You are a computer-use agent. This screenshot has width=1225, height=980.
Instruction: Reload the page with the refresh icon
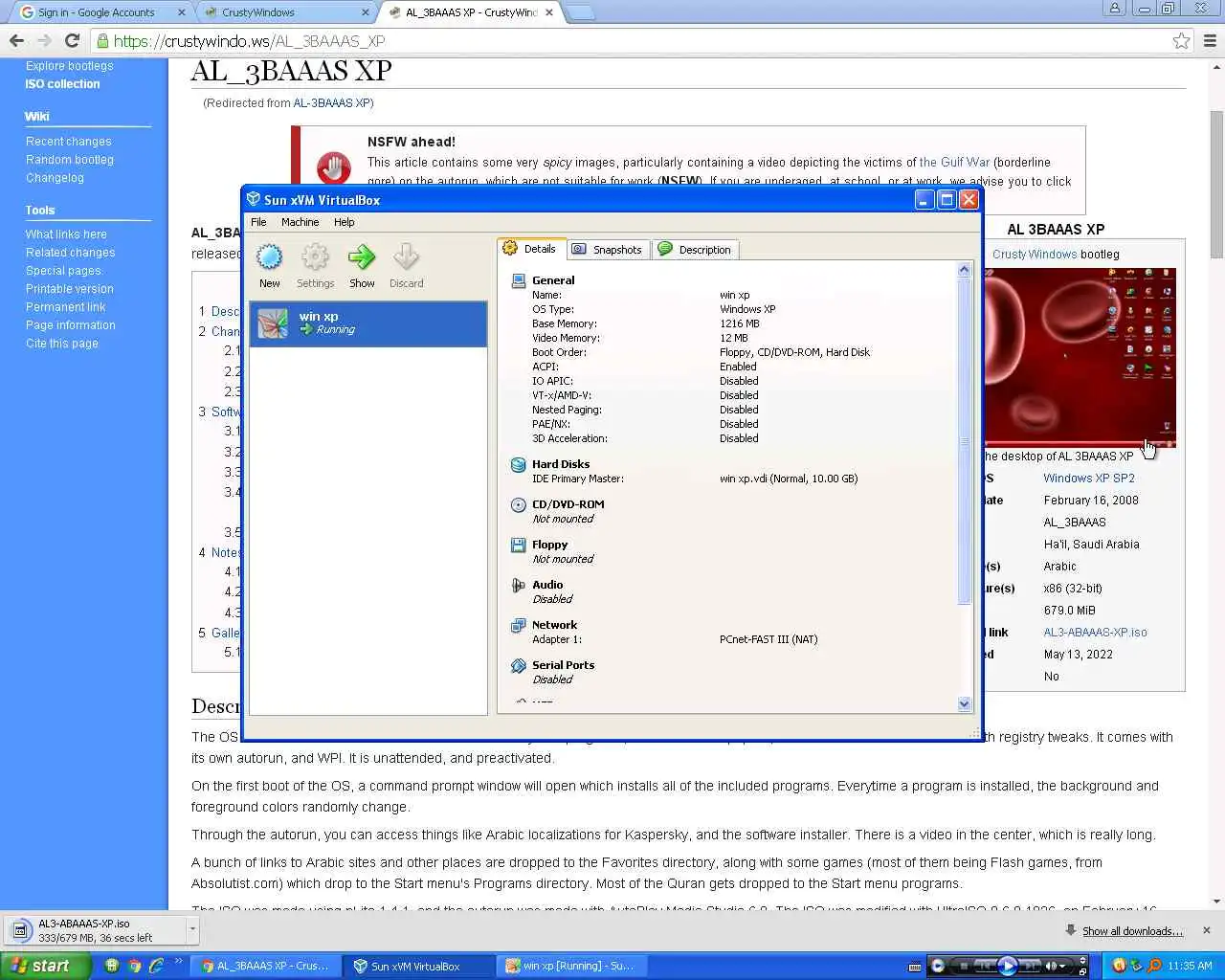[x=72, y=40]
